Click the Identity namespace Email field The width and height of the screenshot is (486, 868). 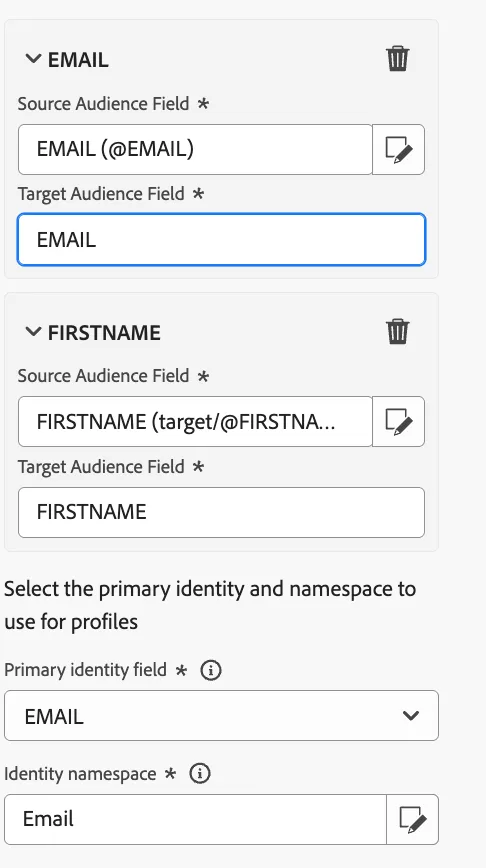(x=195, y=820)
